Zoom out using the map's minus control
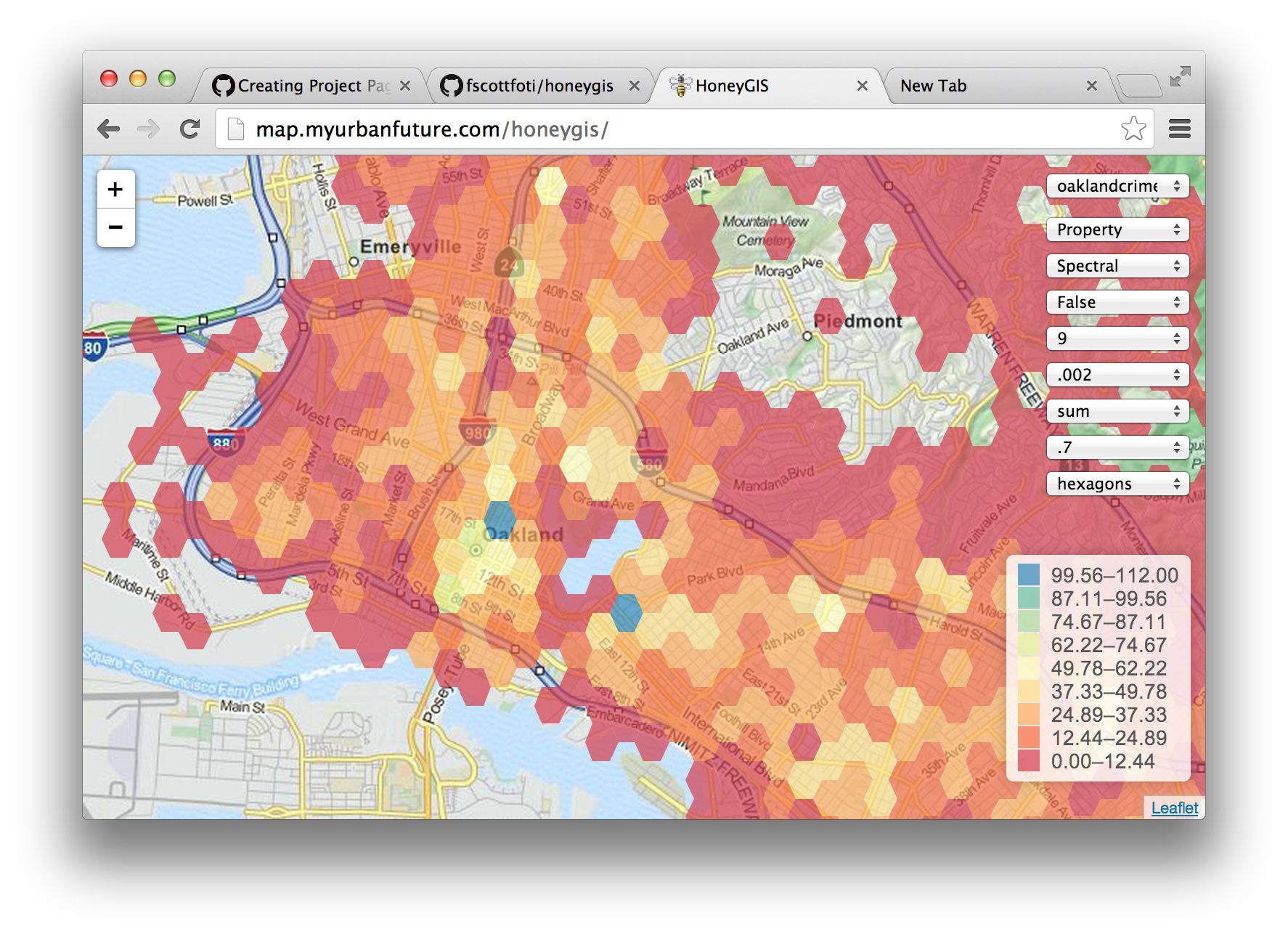Screen dimensions: 1288x934 pos(116,227)
